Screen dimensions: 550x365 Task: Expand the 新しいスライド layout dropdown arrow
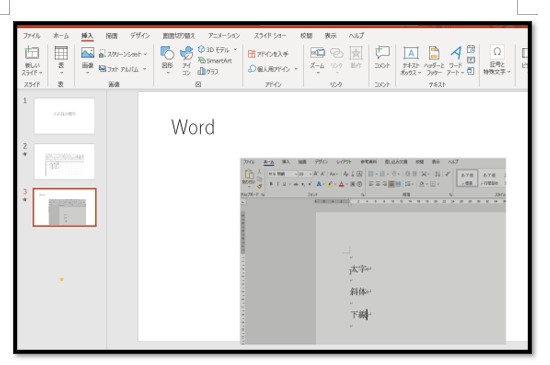[41, 73]
